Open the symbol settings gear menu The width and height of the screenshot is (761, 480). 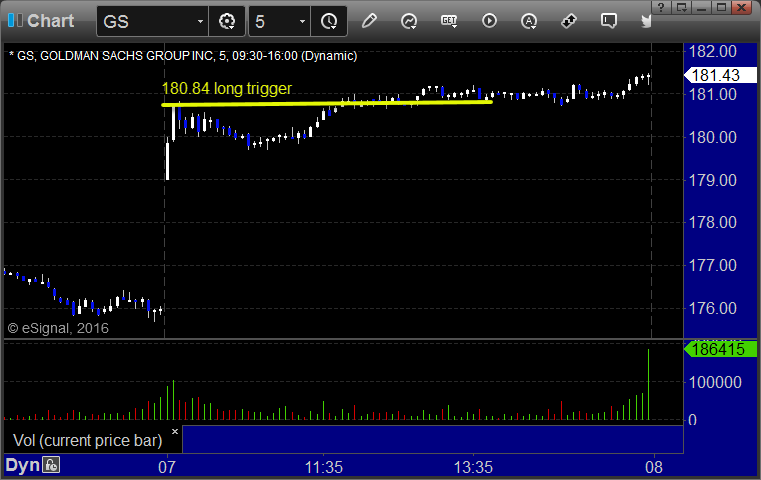227,21
